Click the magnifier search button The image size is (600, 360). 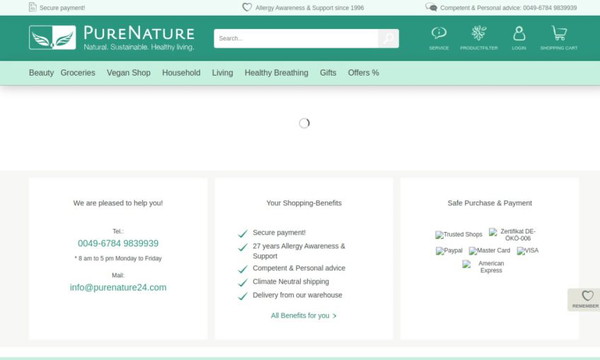coord(388,38)
